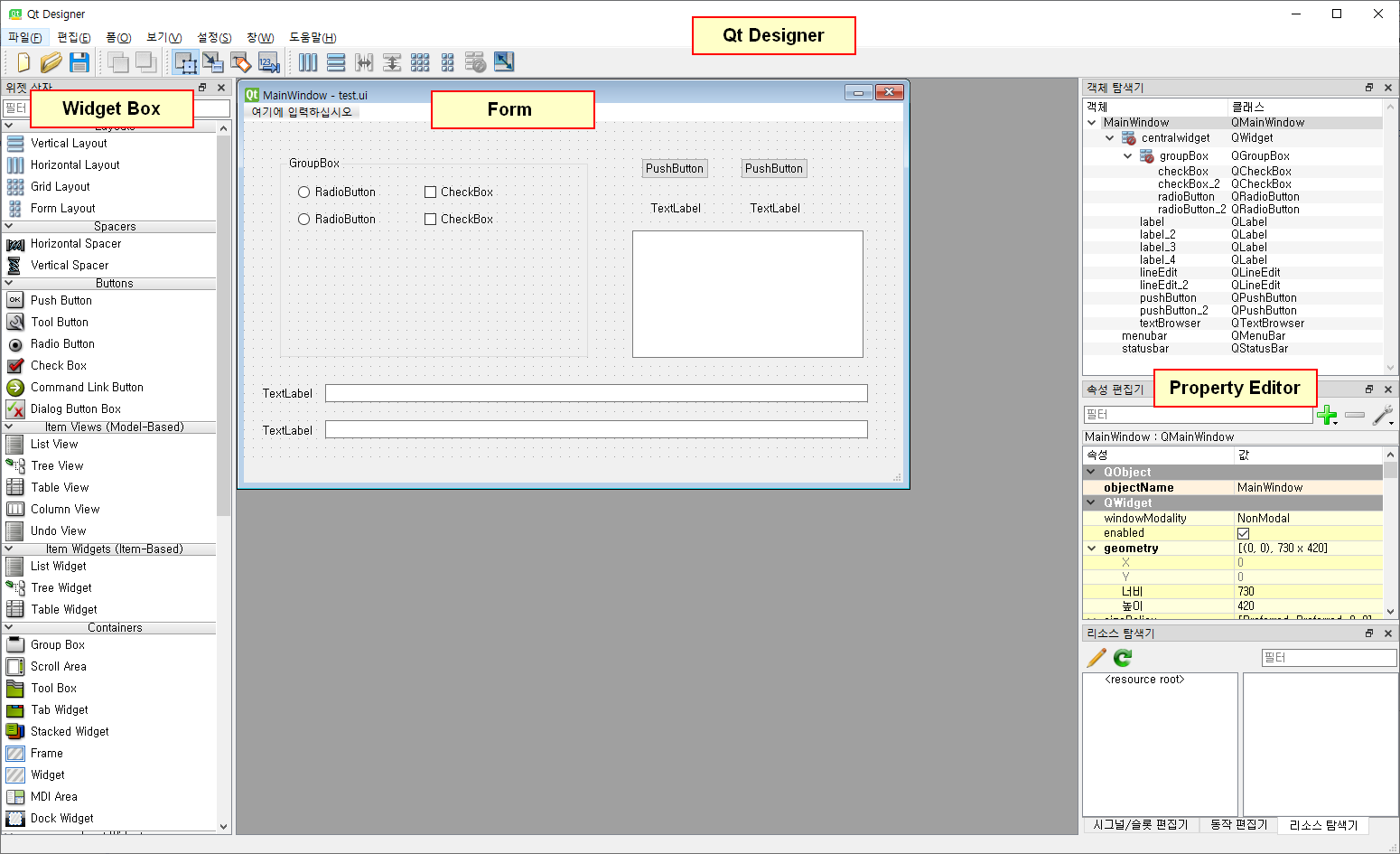Select Tab Widget in Widget Box
1400x854 pixels.
pos(60,709)
